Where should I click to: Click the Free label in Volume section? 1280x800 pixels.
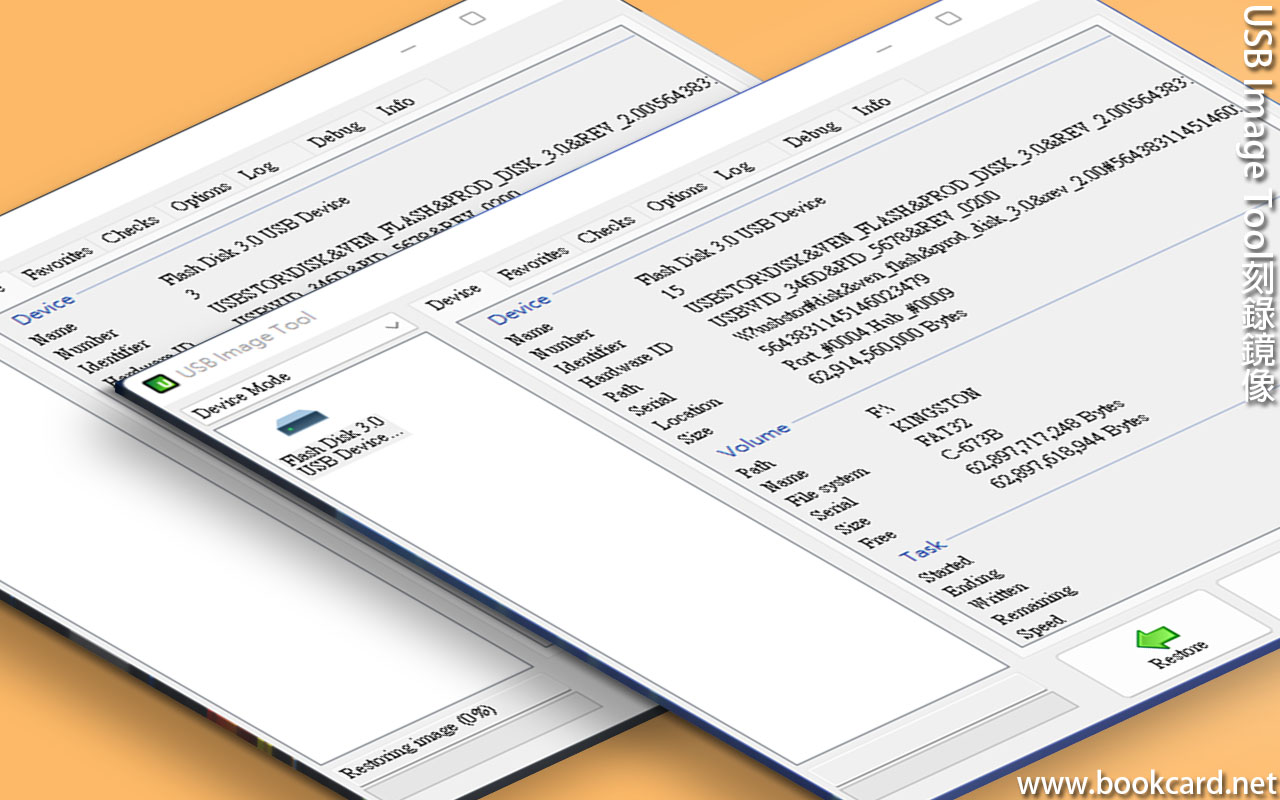[x=878, y=541]
